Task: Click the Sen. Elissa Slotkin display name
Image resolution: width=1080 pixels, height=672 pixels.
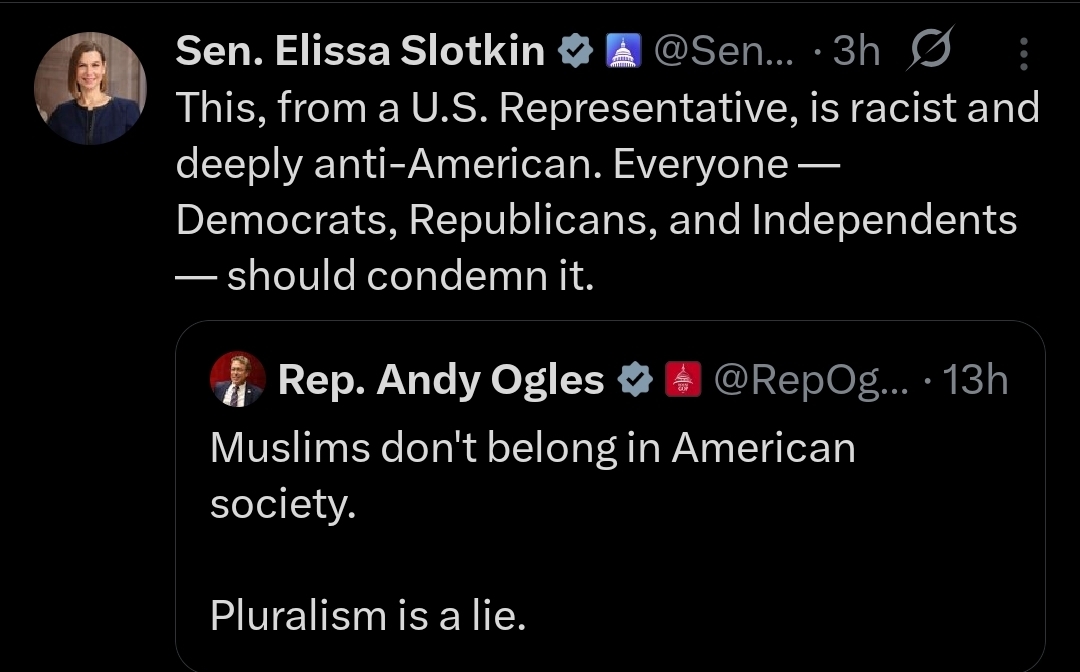Action: 360,52
